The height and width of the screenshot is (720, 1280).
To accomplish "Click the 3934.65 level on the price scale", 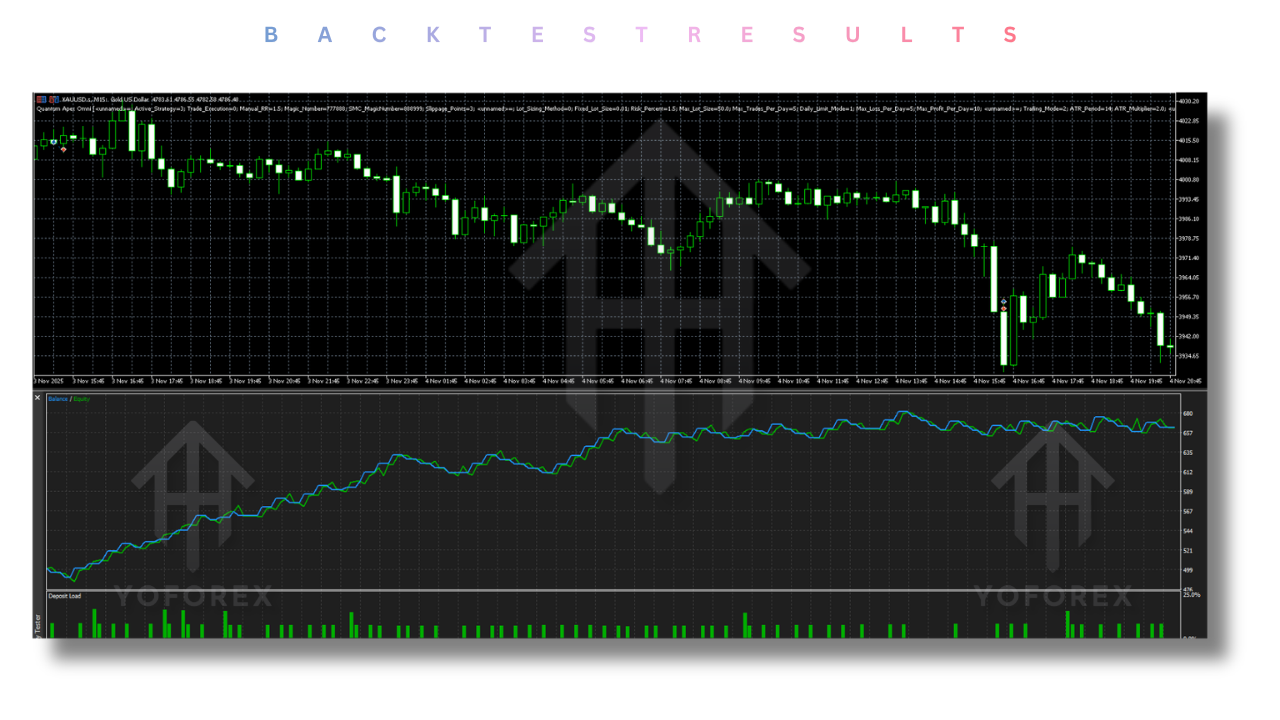I will pos(1188,356).
